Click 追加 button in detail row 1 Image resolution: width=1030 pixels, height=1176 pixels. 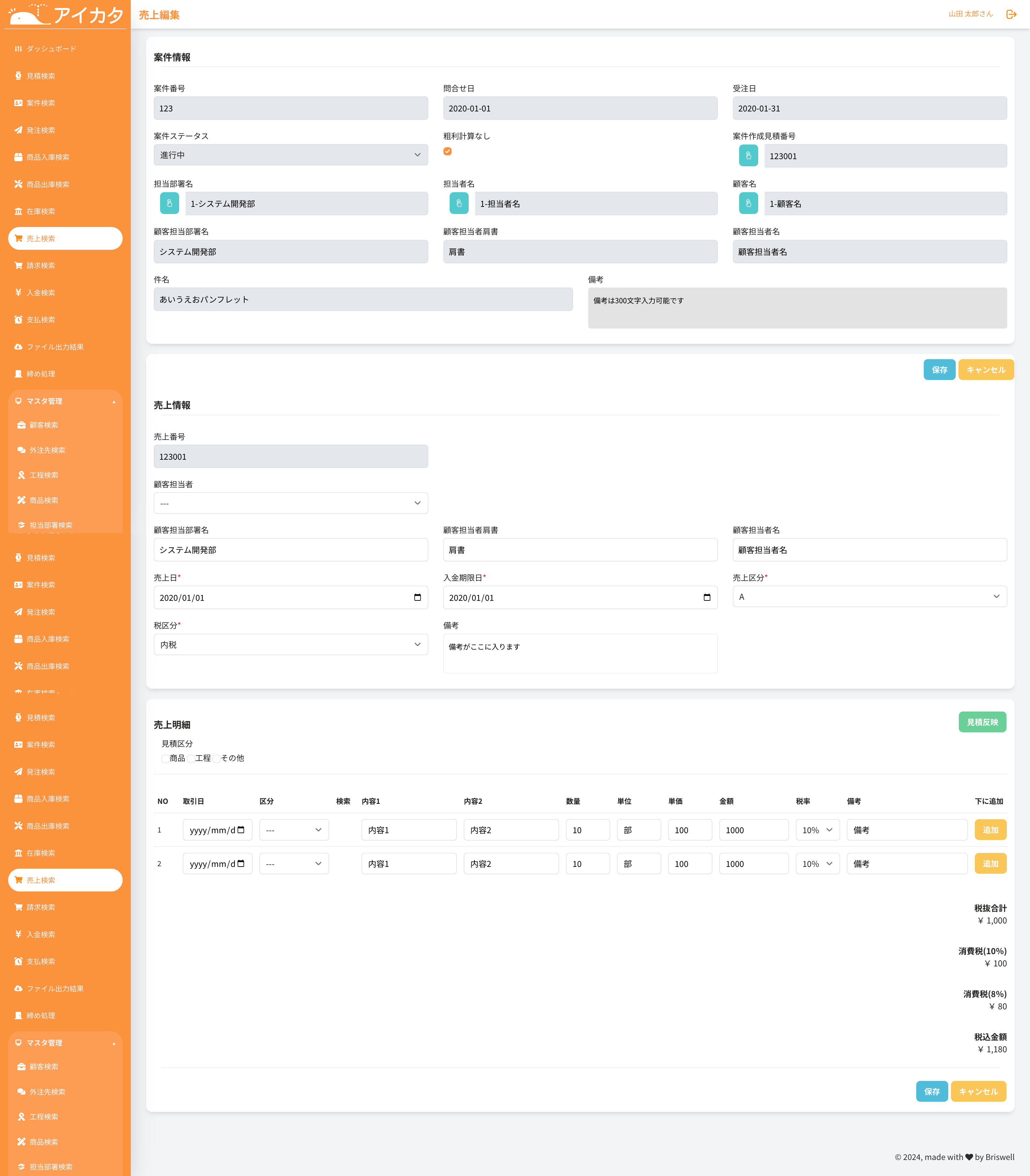point(990,830)
